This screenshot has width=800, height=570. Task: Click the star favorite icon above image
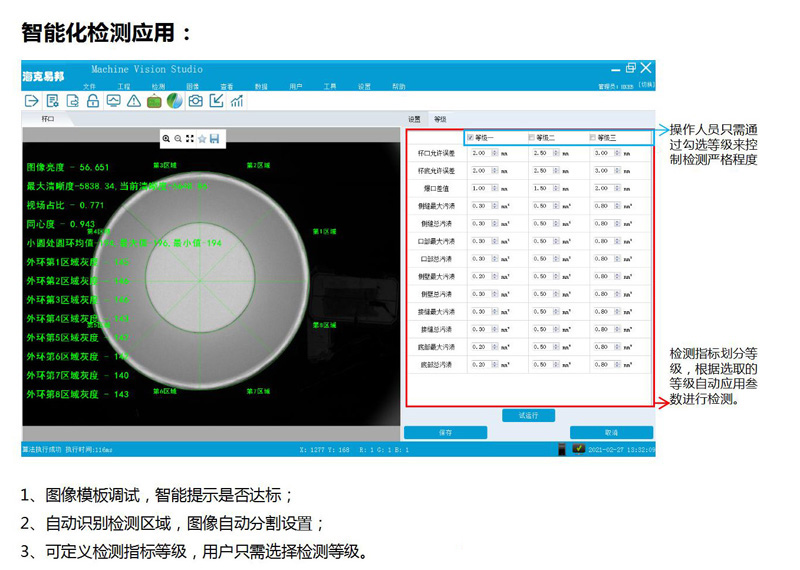point(202,138)
